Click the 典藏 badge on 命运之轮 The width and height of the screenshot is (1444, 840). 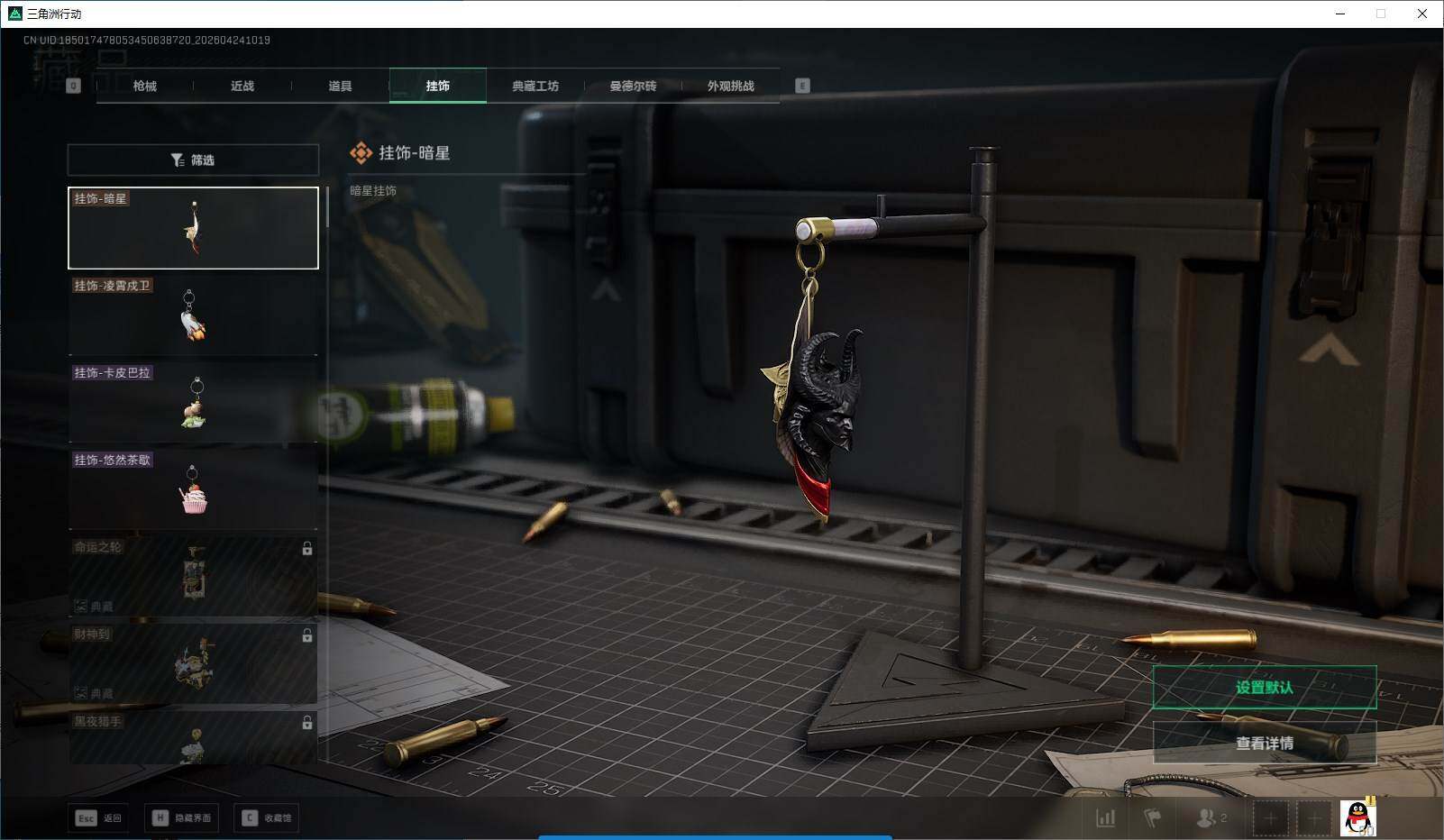(94, 607)
